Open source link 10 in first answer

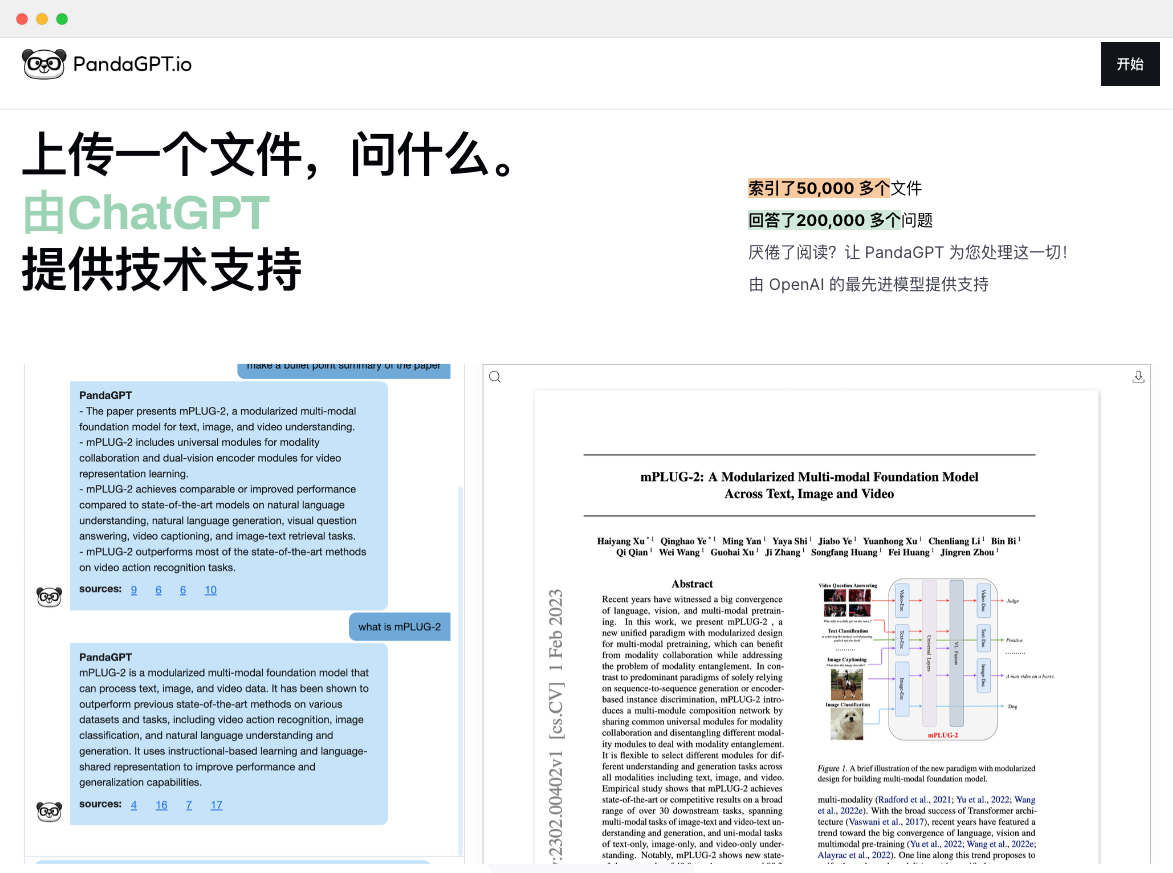(x=211, y=590)
